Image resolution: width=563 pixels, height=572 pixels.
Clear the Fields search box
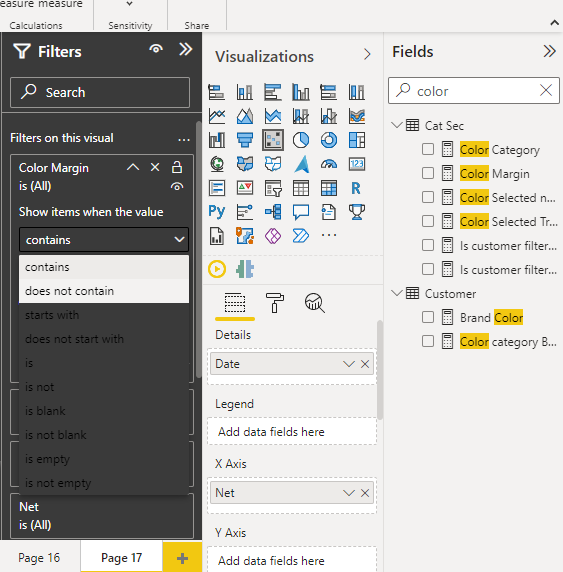[x=546, y=90]
